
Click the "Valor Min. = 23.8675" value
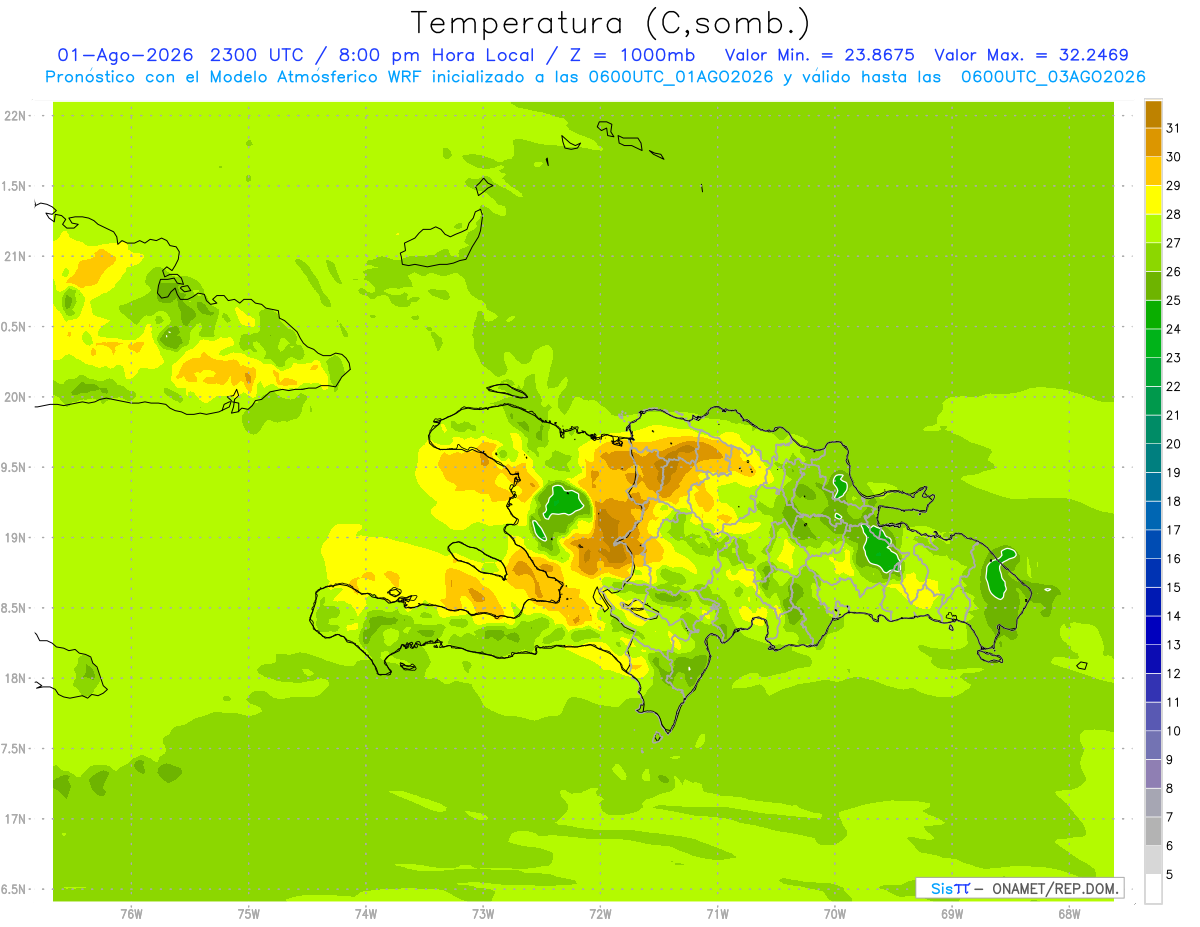tap(819, 55)
